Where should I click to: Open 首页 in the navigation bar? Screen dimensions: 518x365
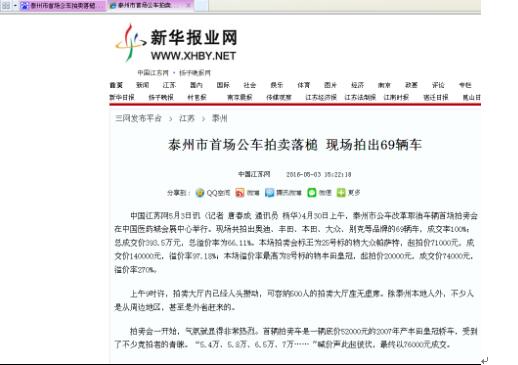click(x=116, y=85)
